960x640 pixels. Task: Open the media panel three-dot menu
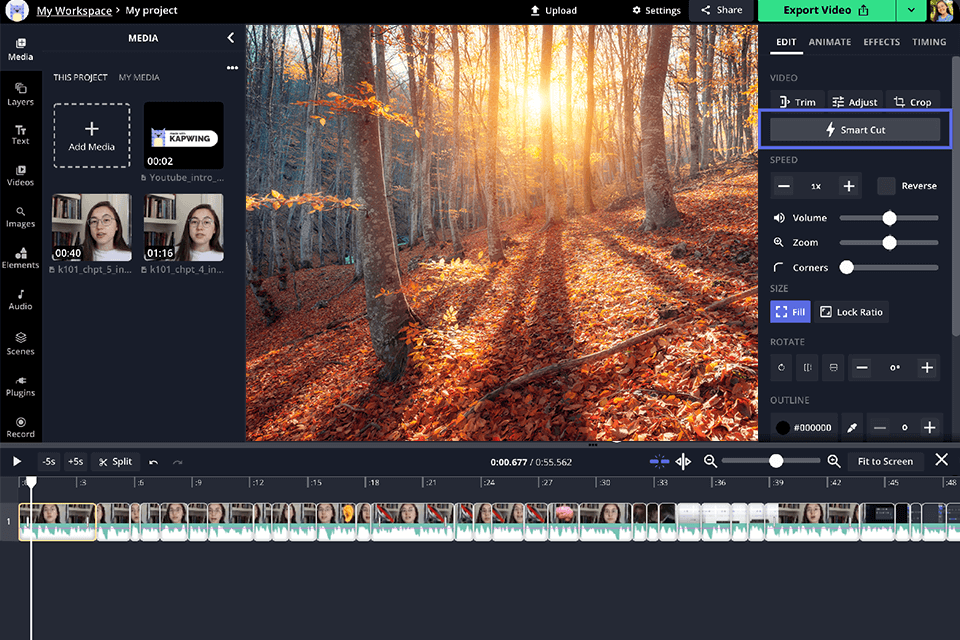pos(232,68)
